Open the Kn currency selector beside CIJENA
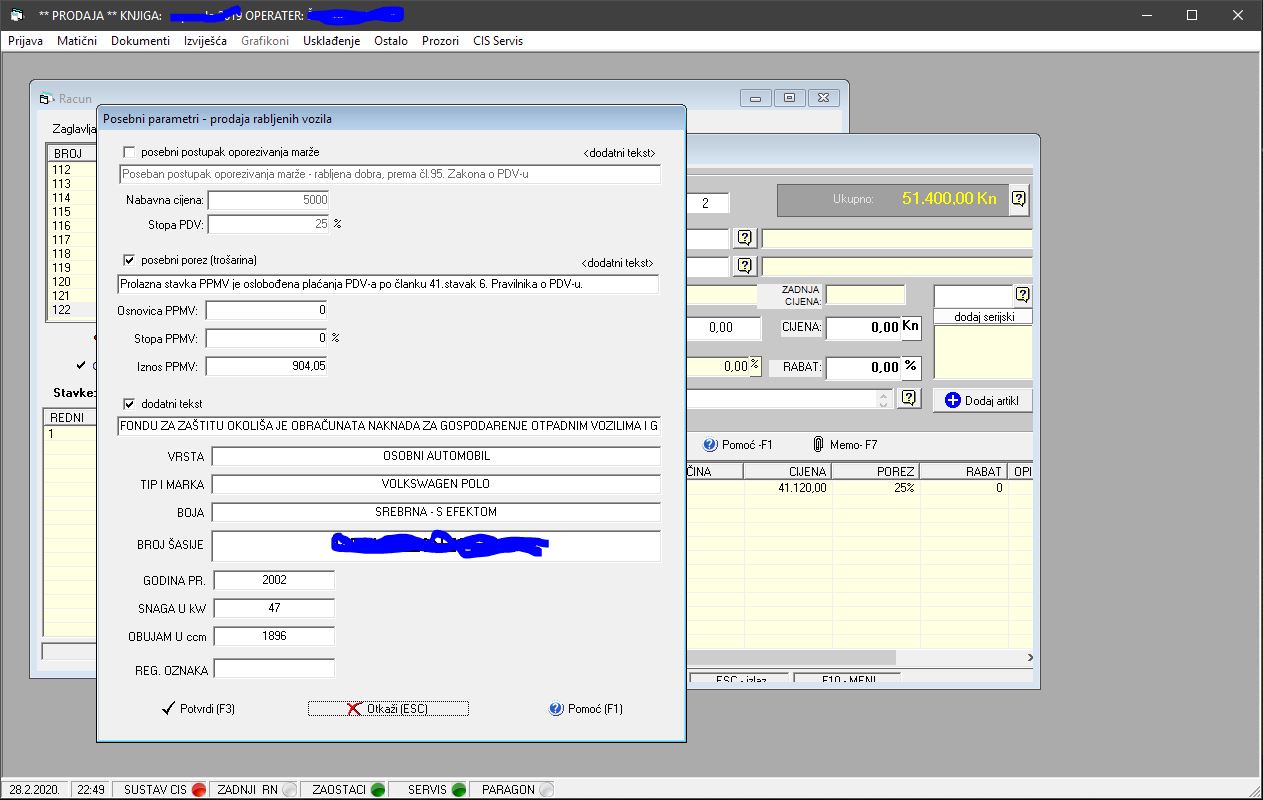 910,327
